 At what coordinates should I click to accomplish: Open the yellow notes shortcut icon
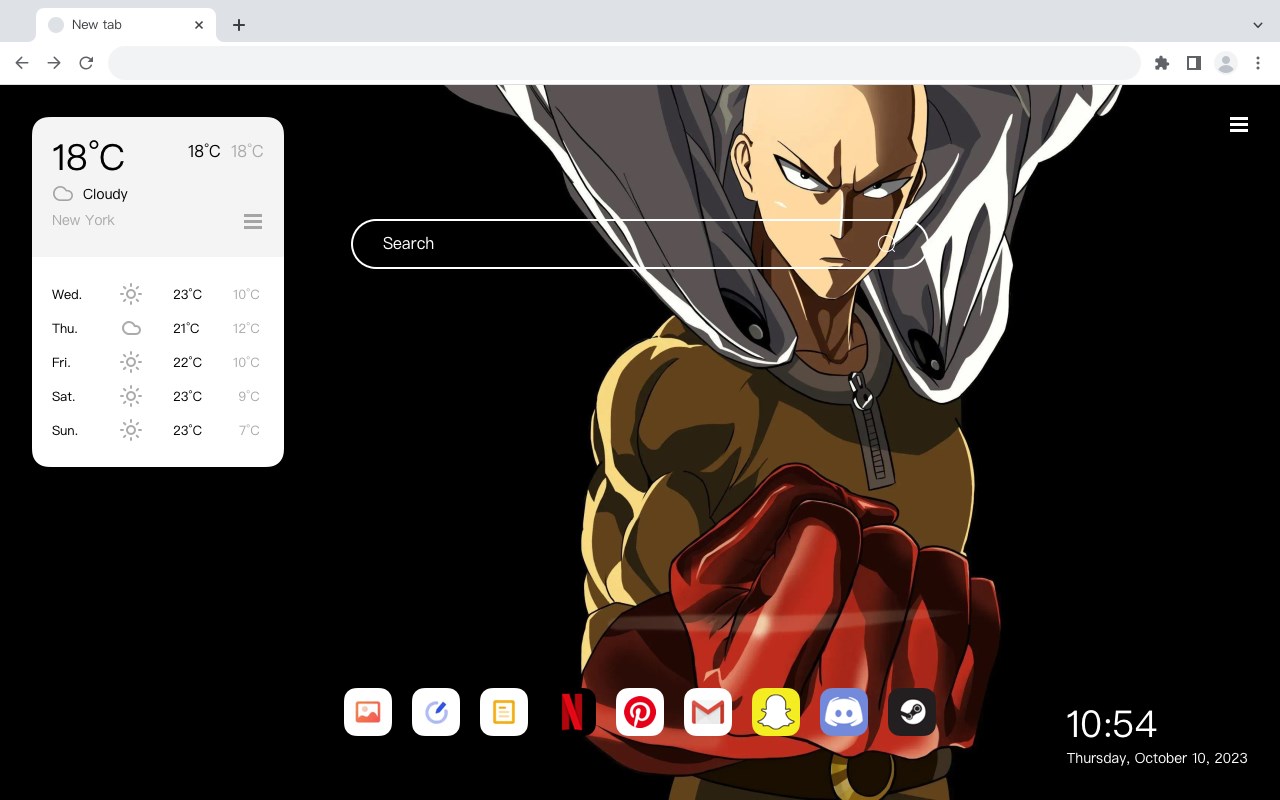[504, 712]
